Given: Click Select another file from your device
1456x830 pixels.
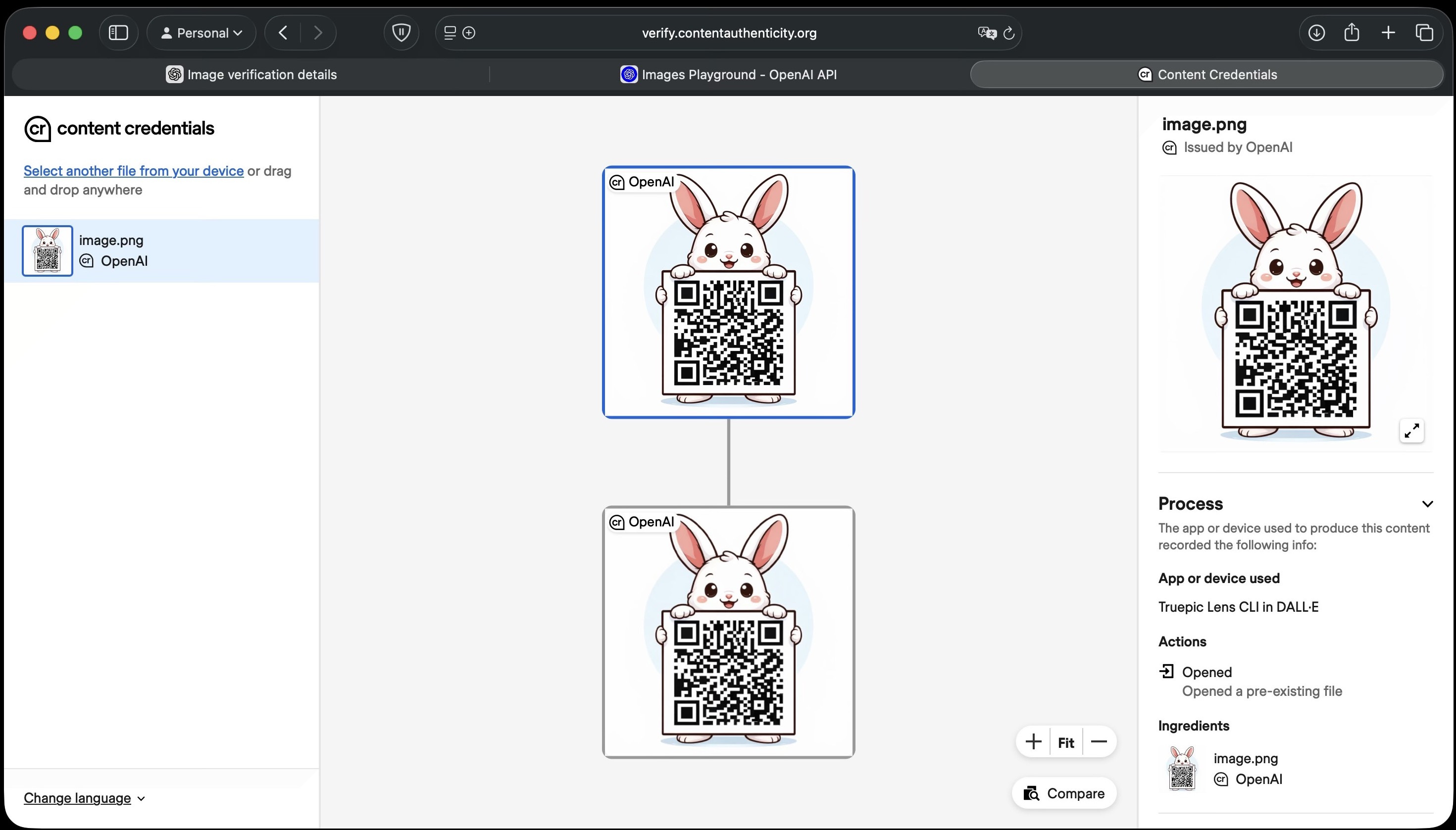Looking at the screenshot, I should click(133, 171).
